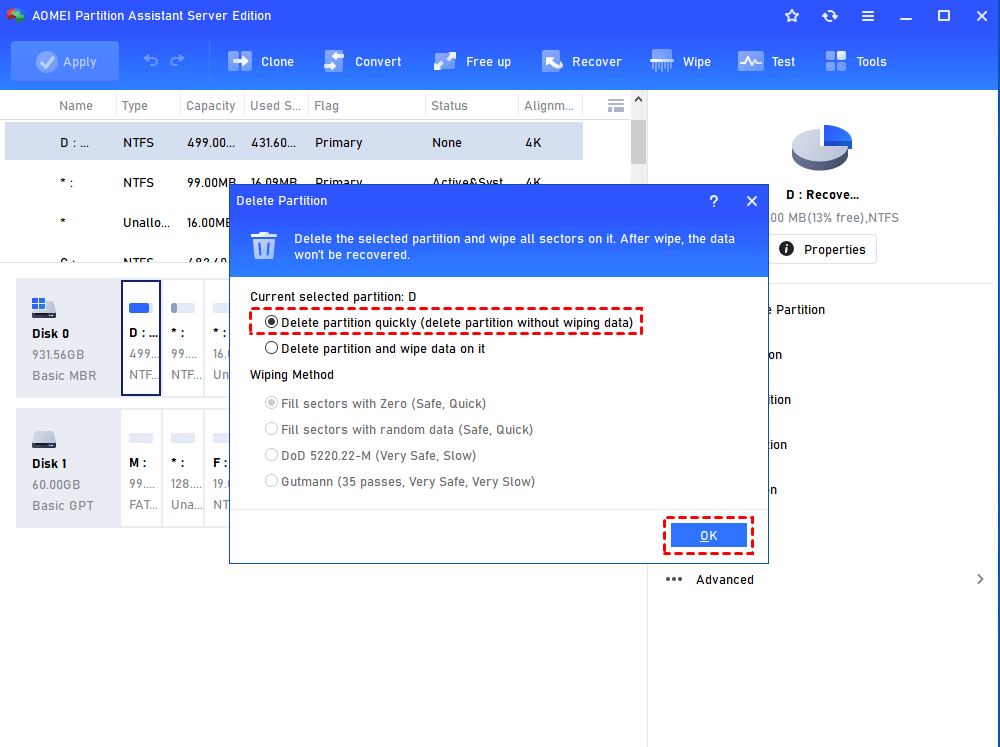Sort by the Used Space column header
Image resolution: width=1000 pixels, height=747 pixels.
click(x=275, y=106)
